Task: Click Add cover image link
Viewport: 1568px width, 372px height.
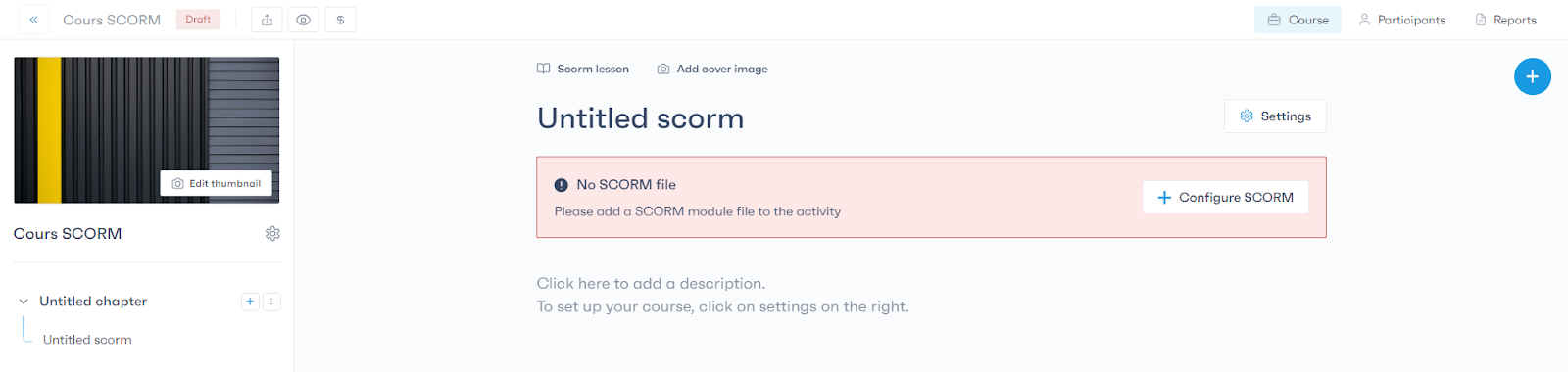Action: (x=712, y=69)
